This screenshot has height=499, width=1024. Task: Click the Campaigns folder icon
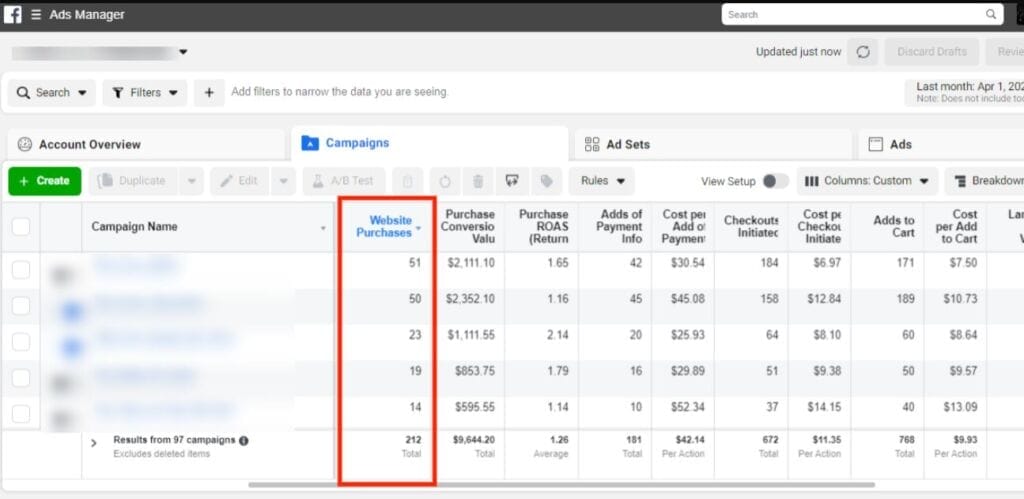tap(310, 143)
